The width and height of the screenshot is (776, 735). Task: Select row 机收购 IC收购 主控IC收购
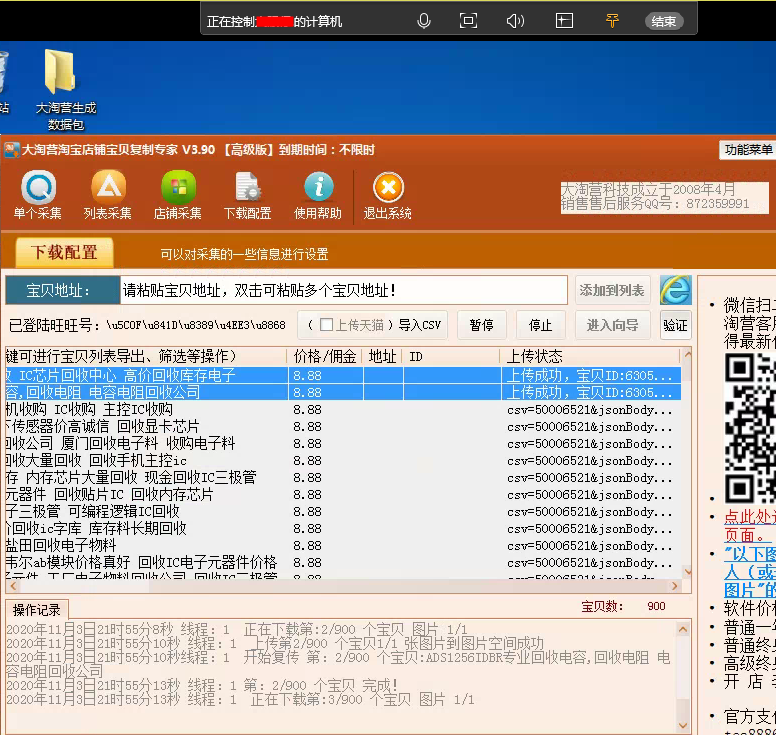343,409
